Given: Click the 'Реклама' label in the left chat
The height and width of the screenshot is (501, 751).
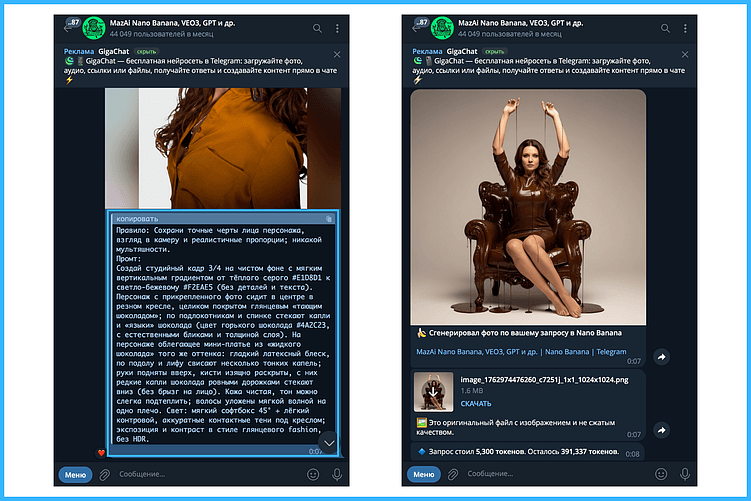Looking at the screenshot, I should (x=79, y=51).
